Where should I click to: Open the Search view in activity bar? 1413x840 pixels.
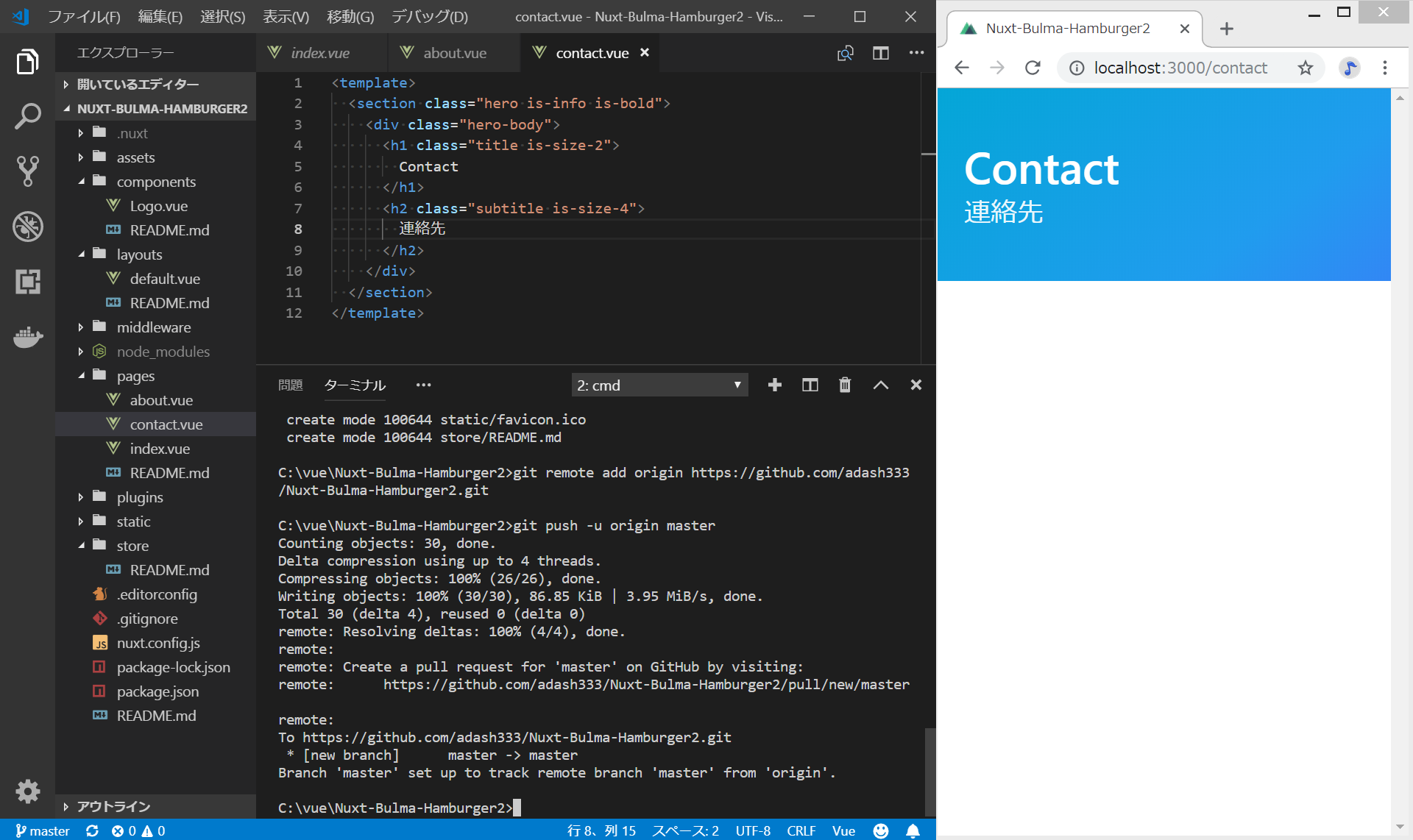(x=27, y=116)
